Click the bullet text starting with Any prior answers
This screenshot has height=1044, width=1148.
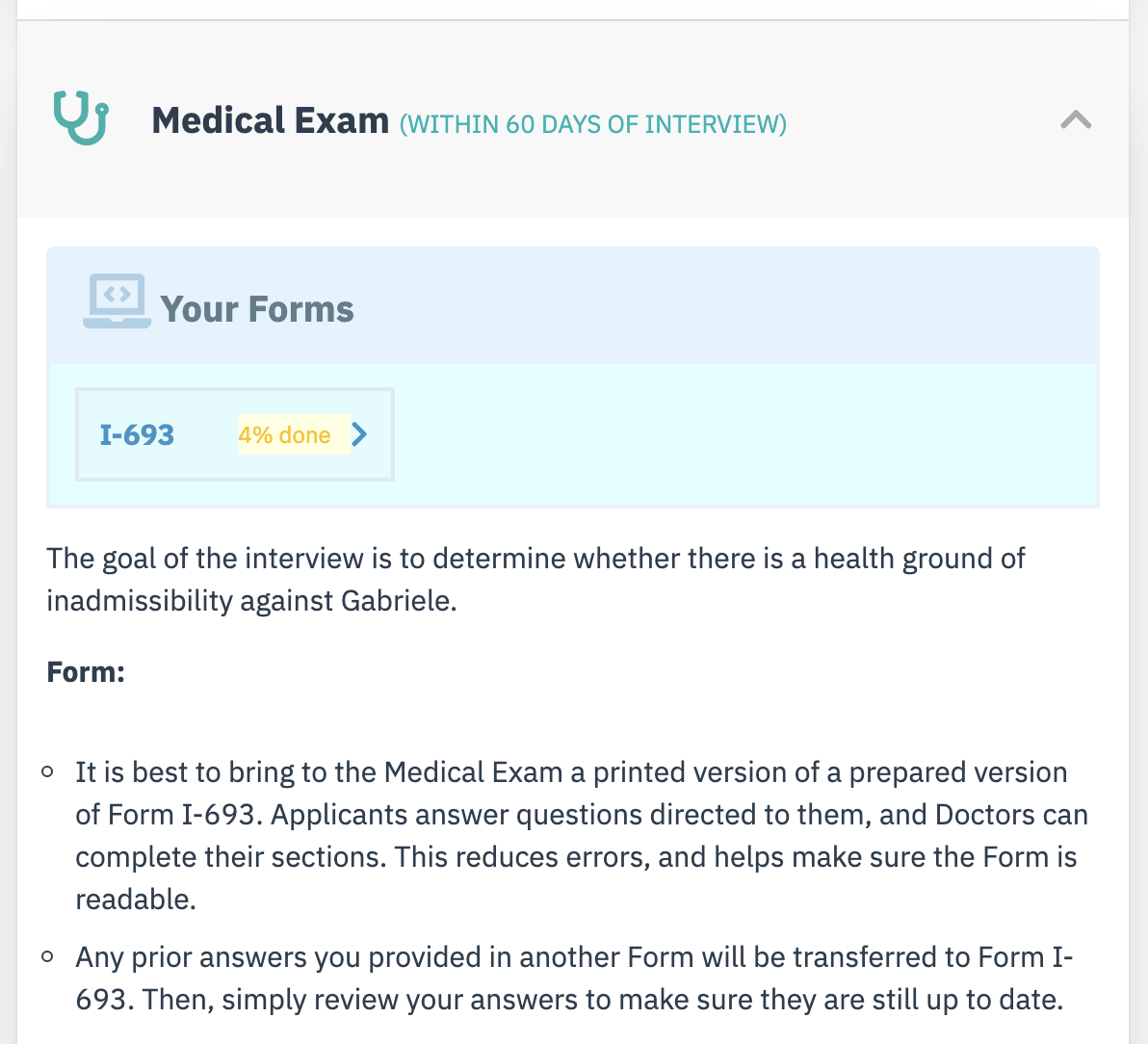[574, 979]
